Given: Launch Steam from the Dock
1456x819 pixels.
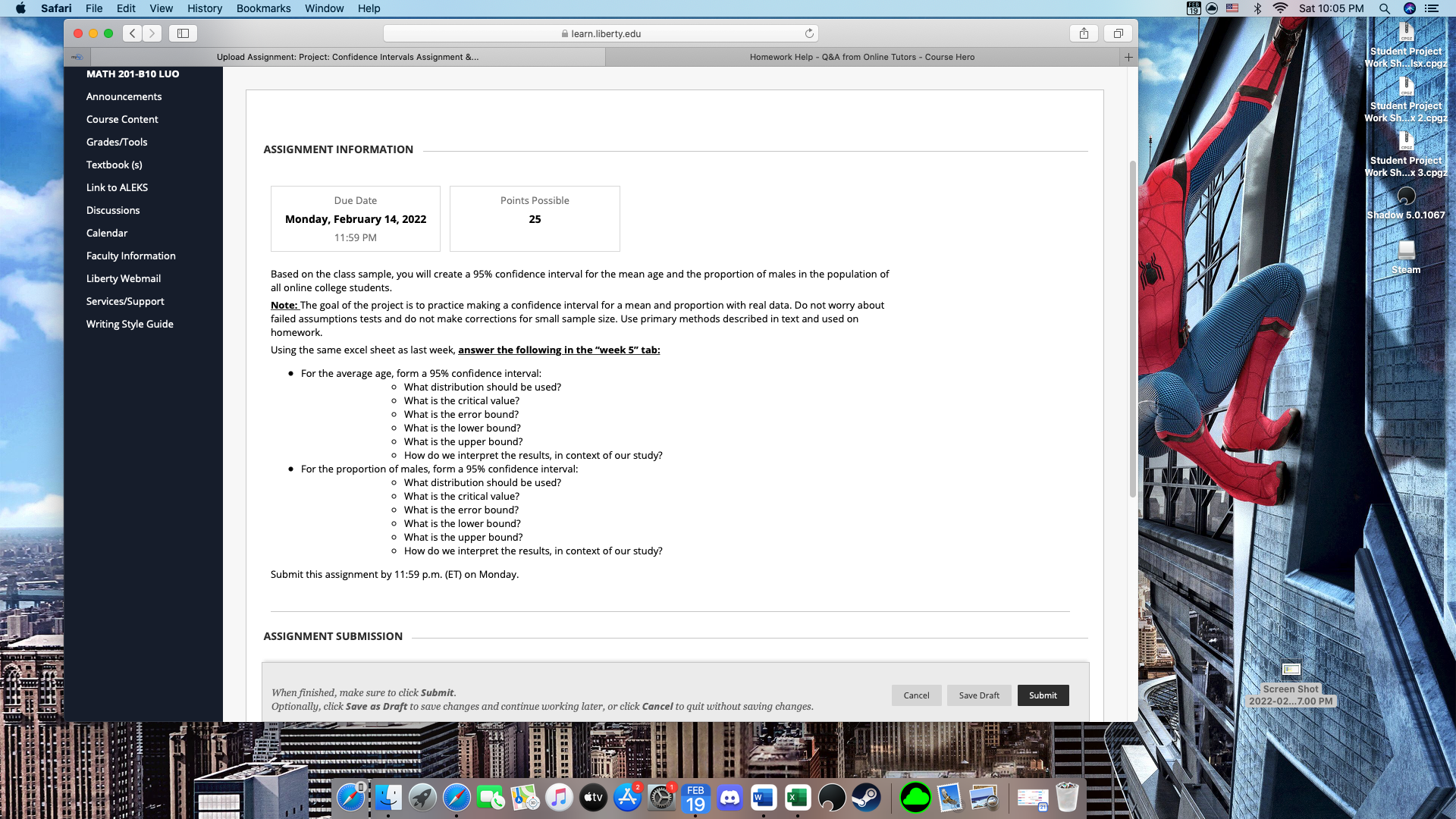Looking at the screenshot, I should [x=867, y=797].
